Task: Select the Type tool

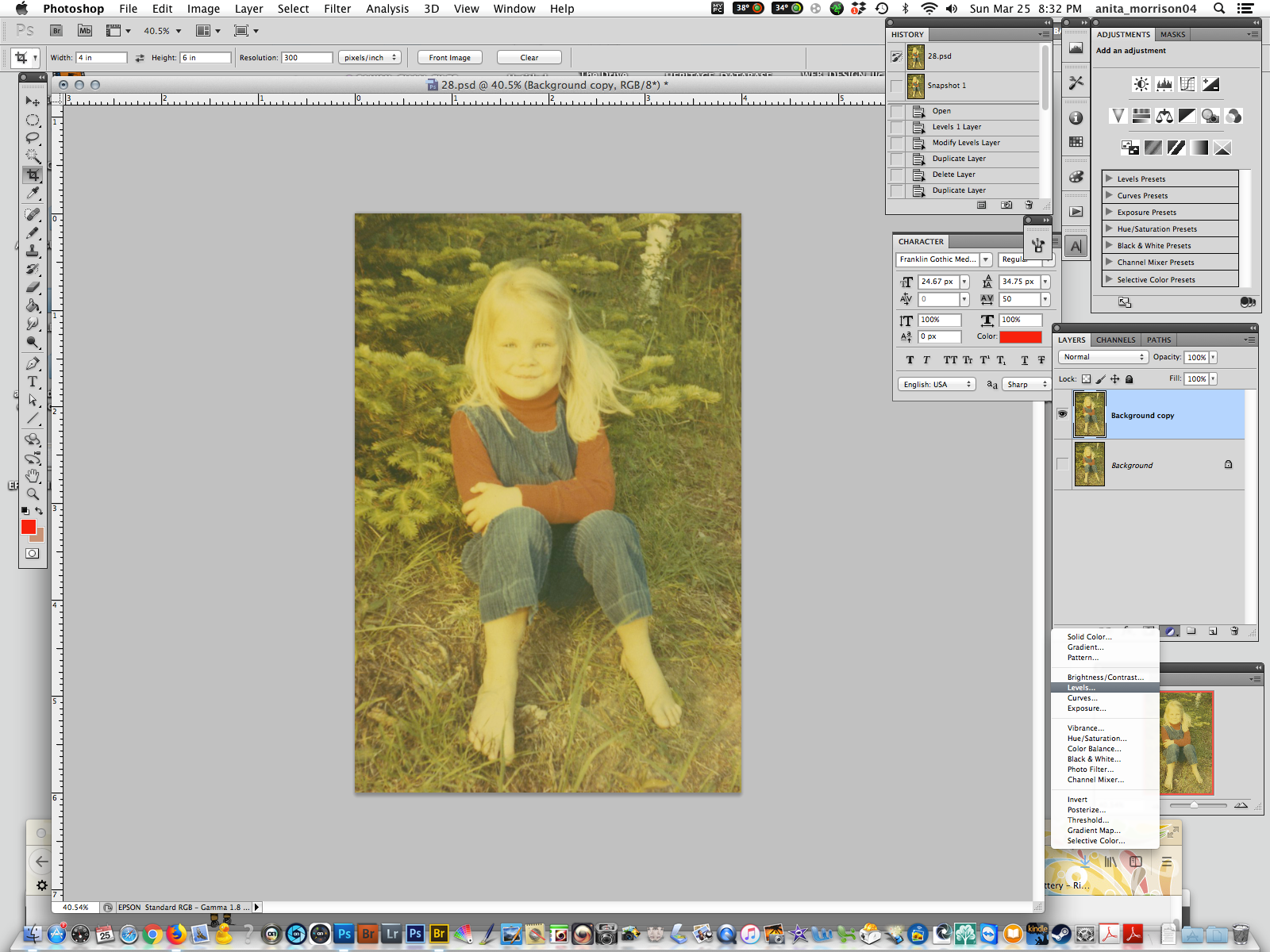Action: [x=33, y=381]
